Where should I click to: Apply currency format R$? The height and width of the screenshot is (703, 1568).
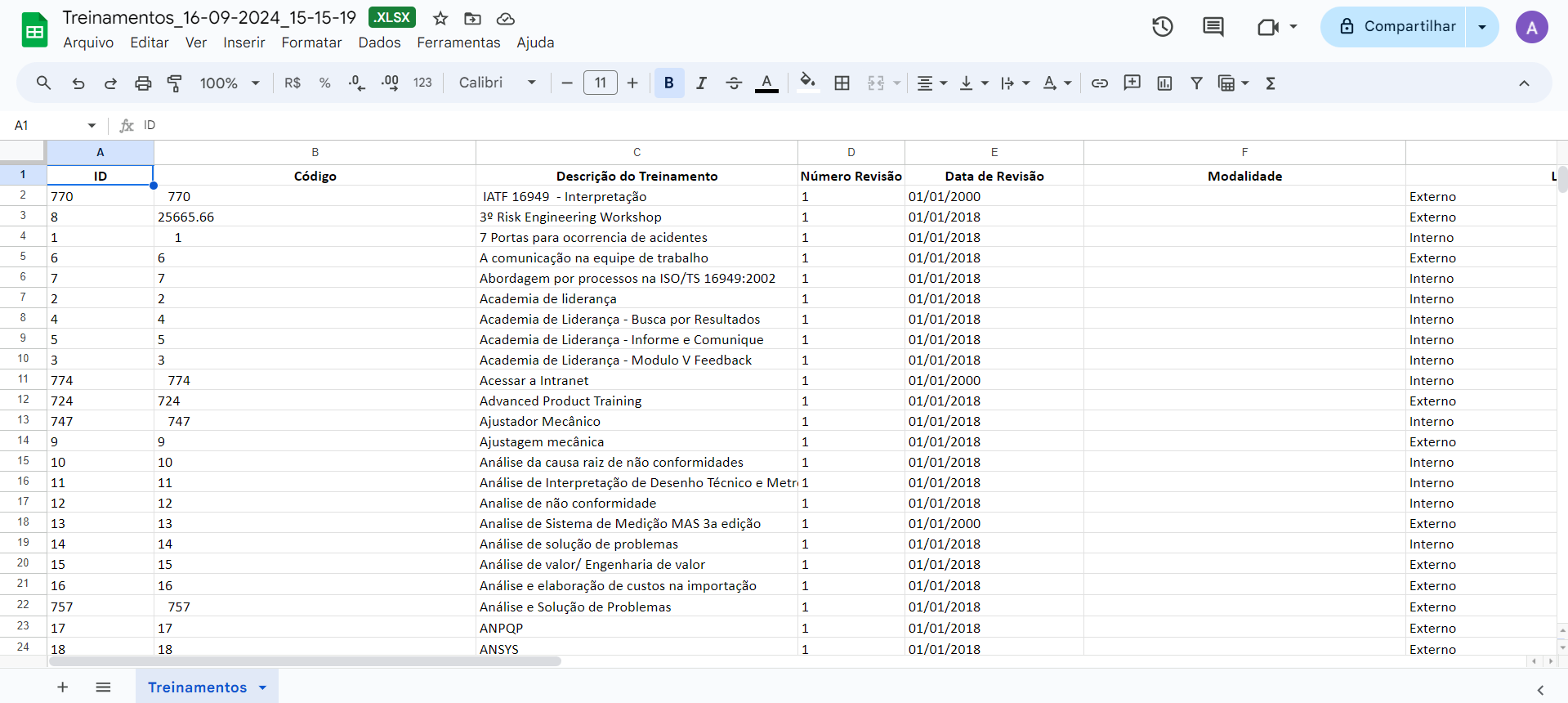click(293, 83)
